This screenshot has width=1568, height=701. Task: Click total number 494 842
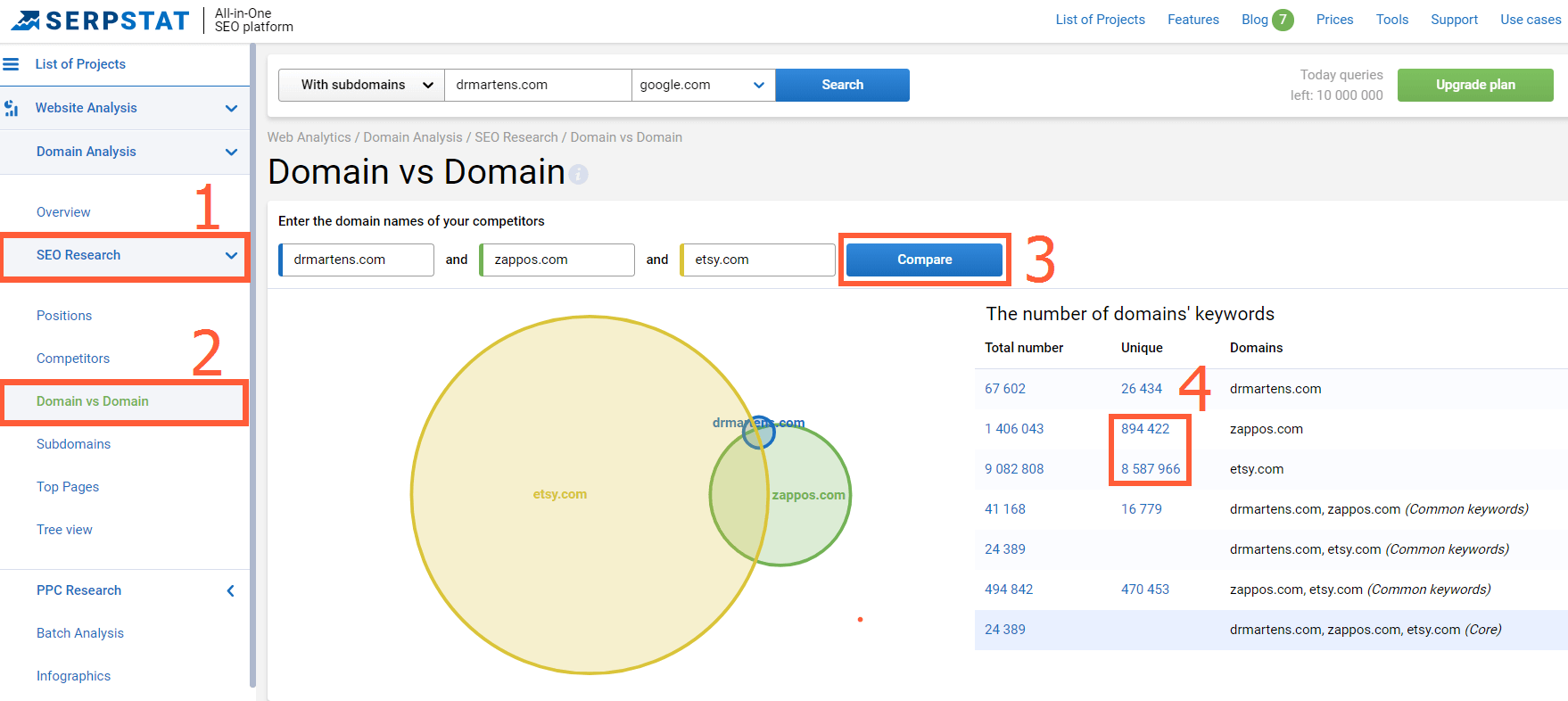pyautogui.click(x=1009, y=590)
